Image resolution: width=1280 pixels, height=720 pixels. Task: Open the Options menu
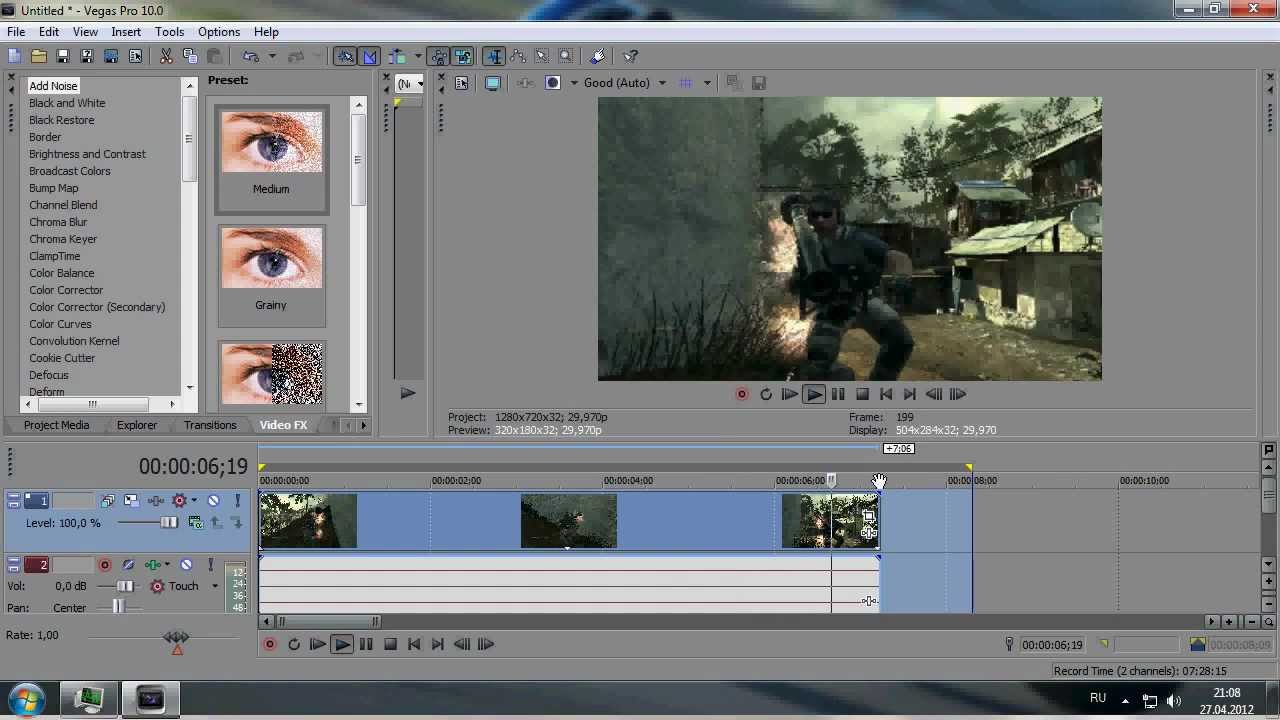click(219, 32)
